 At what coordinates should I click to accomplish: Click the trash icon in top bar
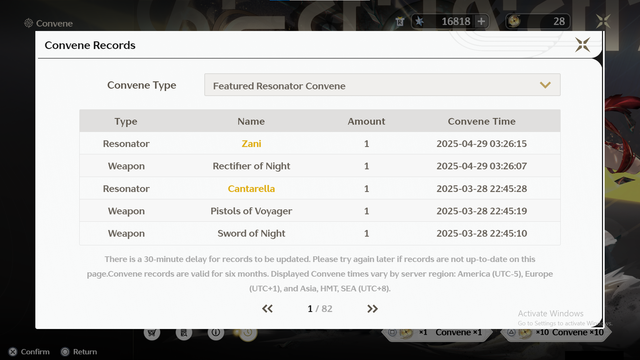point(400,21)
